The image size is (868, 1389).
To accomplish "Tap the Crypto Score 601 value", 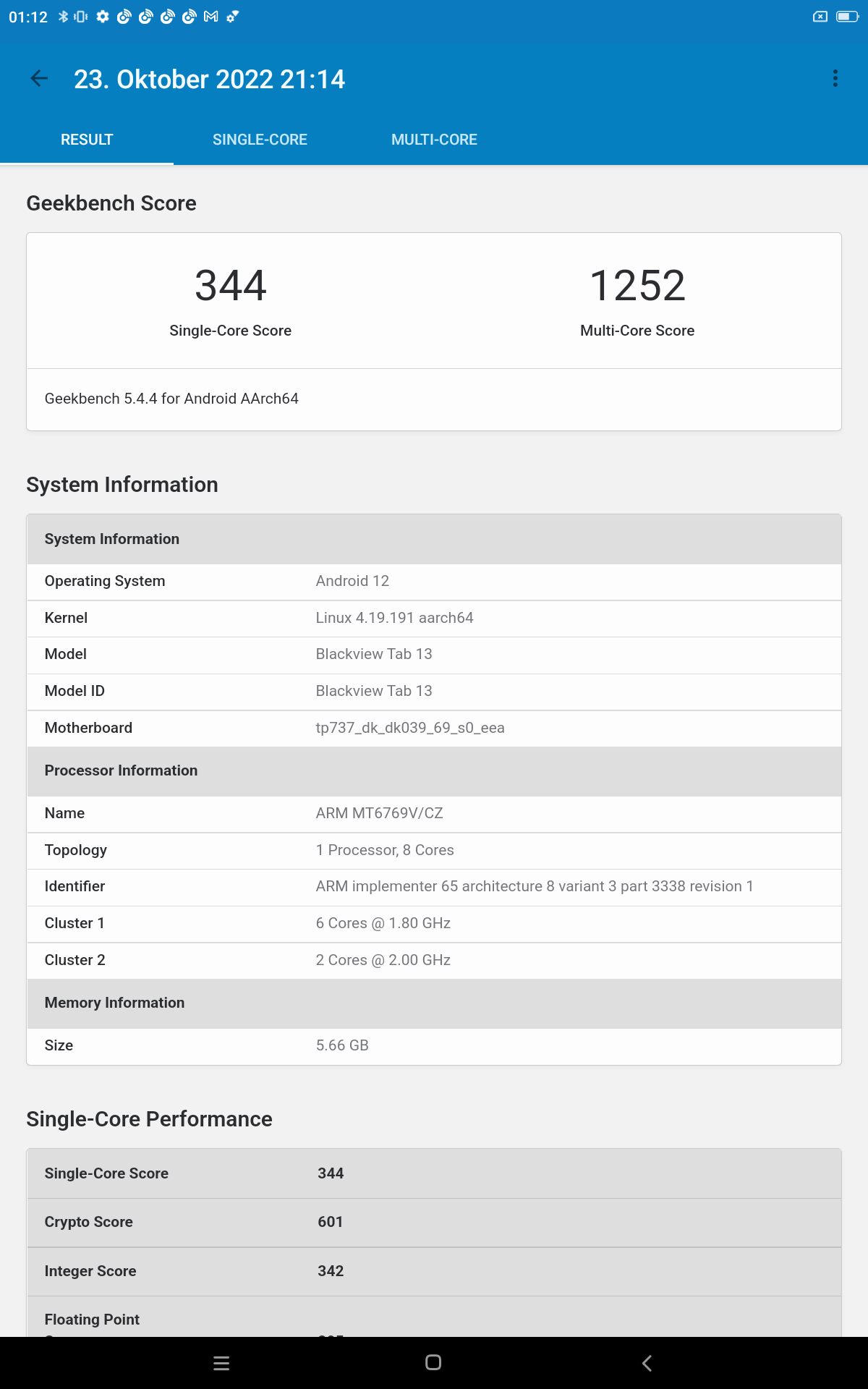I will point(331,1222).
